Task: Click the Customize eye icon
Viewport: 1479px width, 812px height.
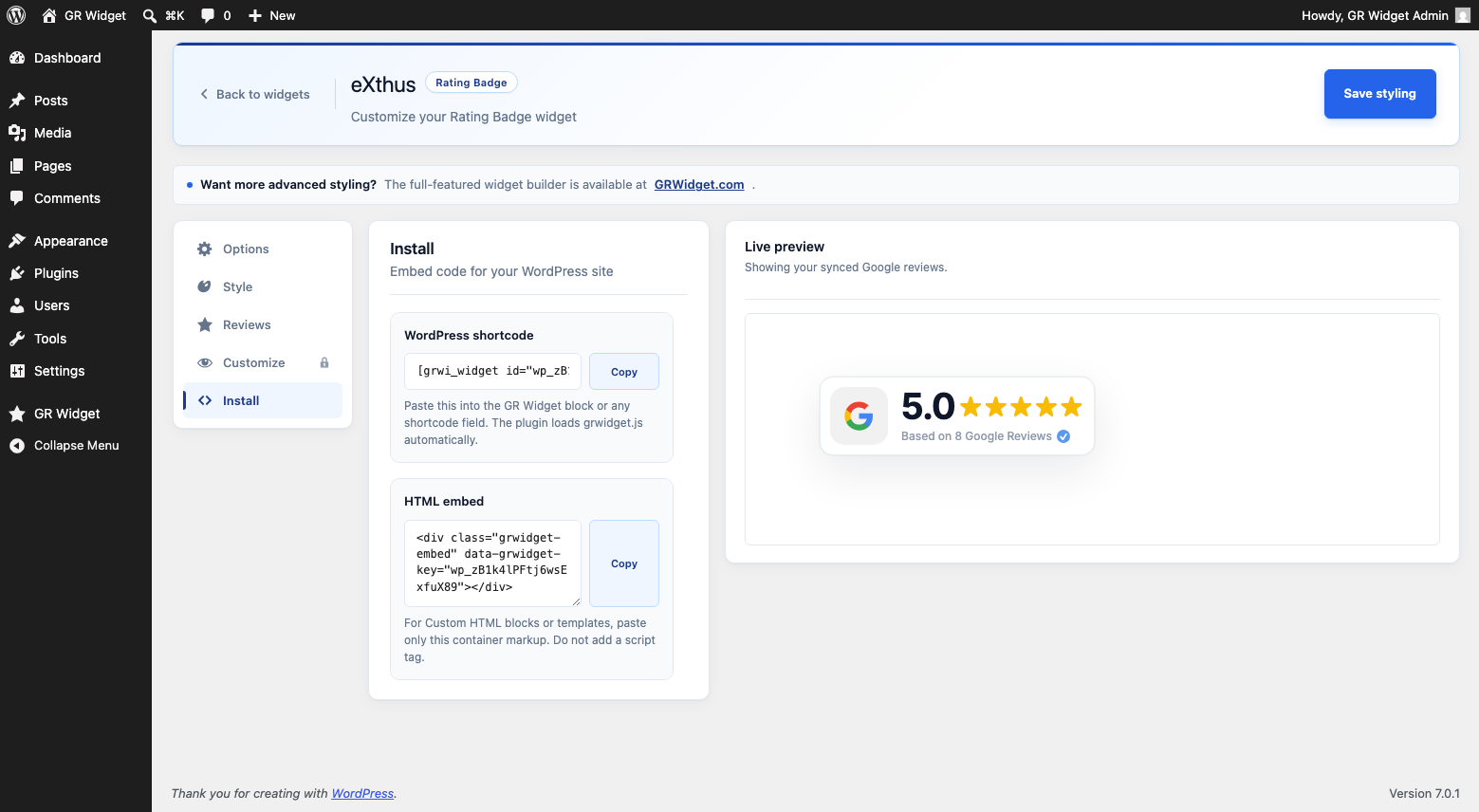Action: pos(205,362)
